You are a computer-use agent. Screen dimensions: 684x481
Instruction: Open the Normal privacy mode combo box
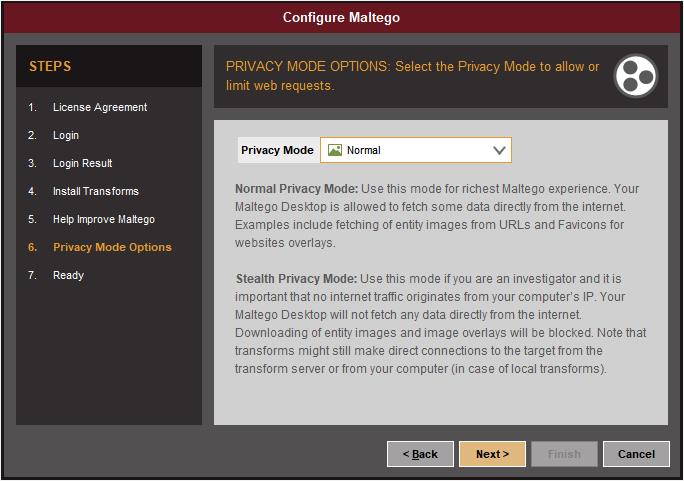416,150
